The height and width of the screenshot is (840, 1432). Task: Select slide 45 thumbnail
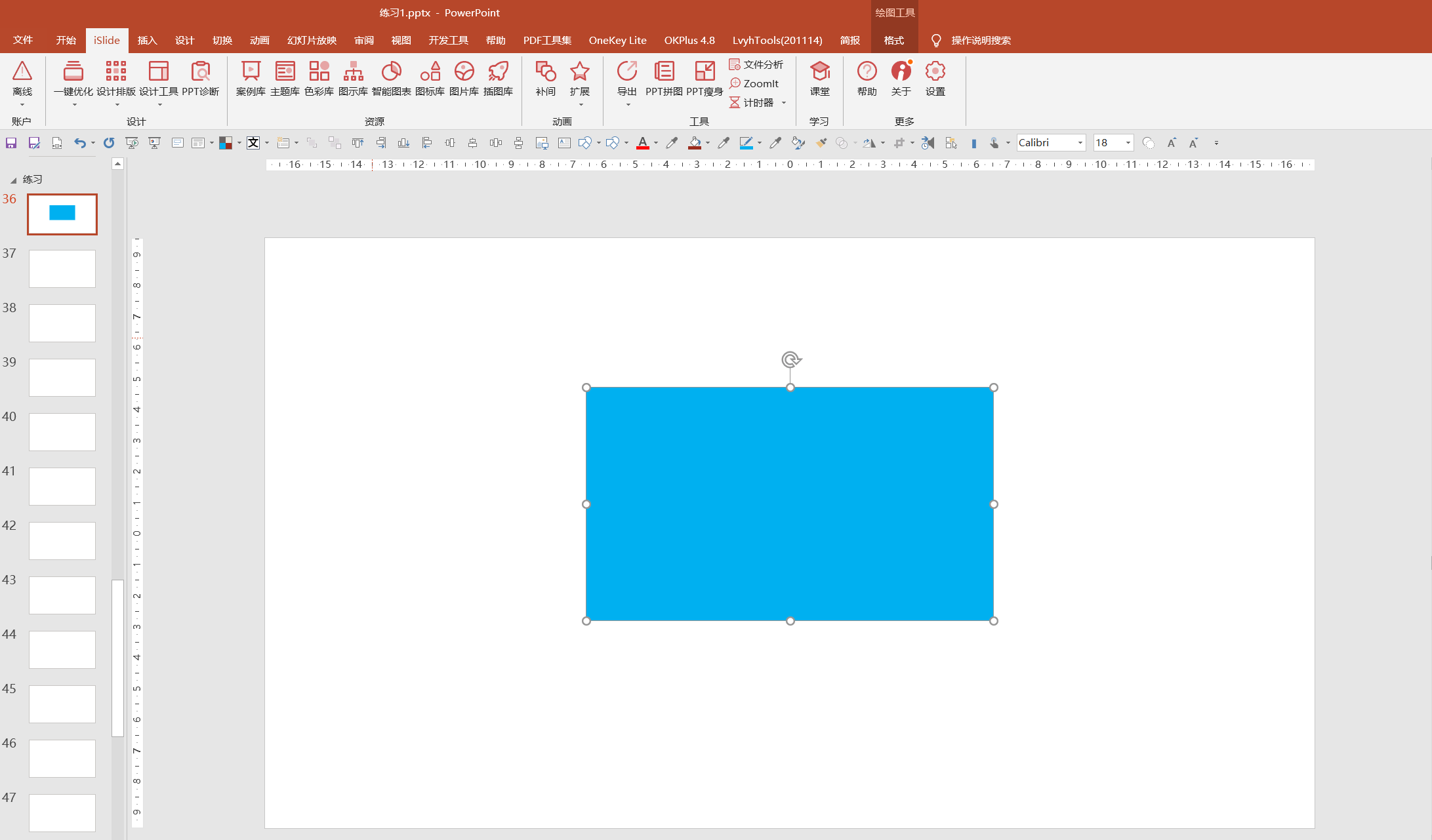tap(62, 704)
